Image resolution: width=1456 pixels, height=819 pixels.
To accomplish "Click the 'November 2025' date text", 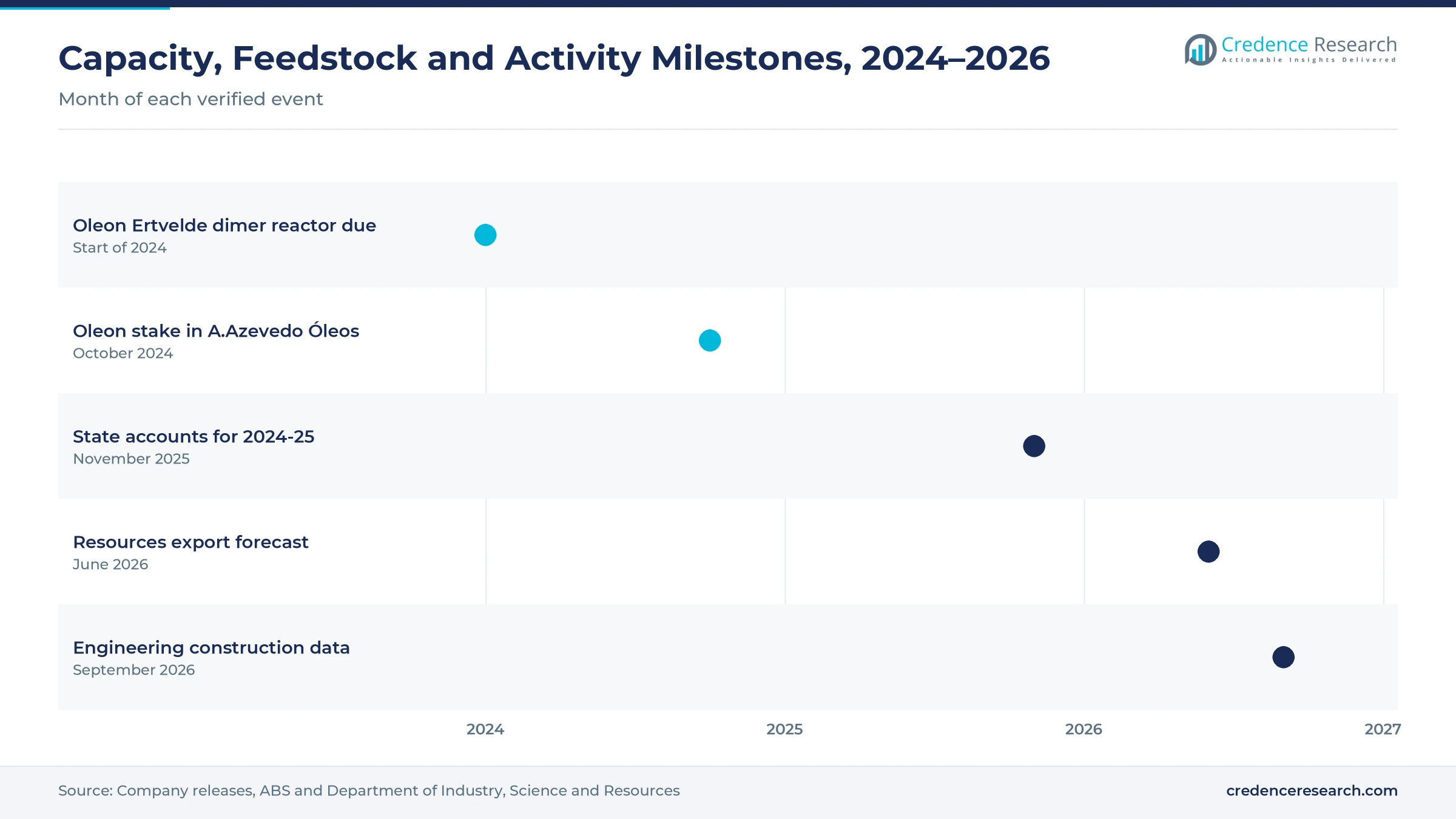I will point(131,459).
